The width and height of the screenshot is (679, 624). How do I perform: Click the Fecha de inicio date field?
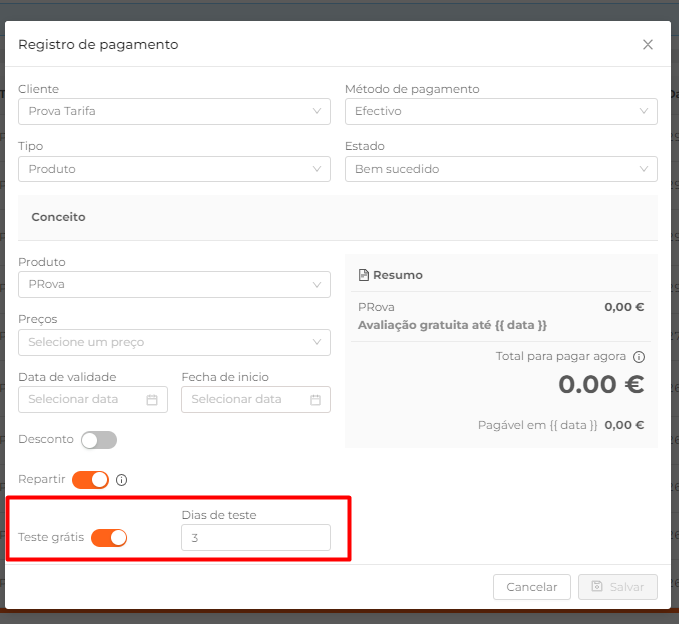(255, 399)
